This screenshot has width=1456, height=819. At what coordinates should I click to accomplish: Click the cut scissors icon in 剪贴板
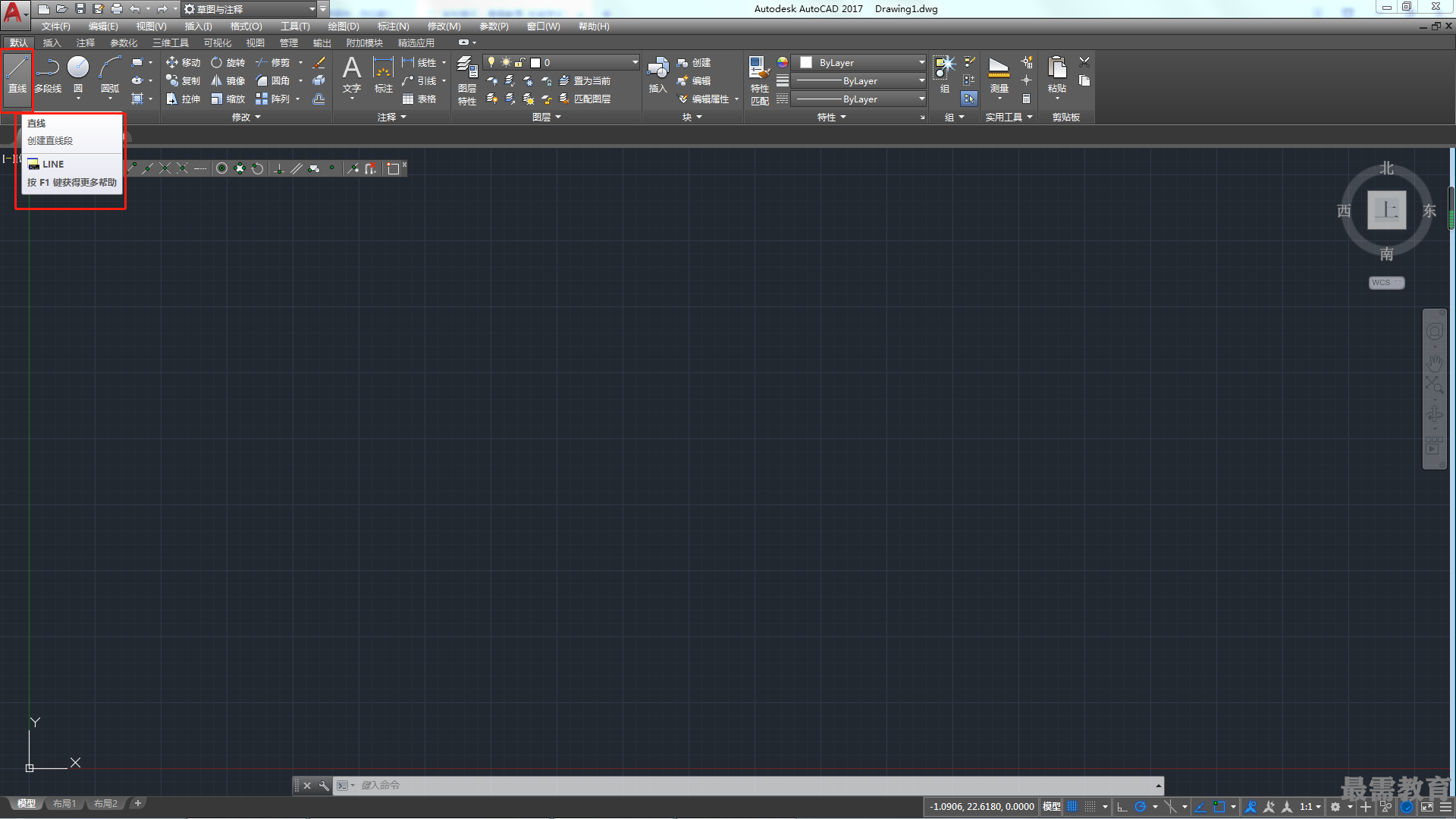pos(1084,62)
